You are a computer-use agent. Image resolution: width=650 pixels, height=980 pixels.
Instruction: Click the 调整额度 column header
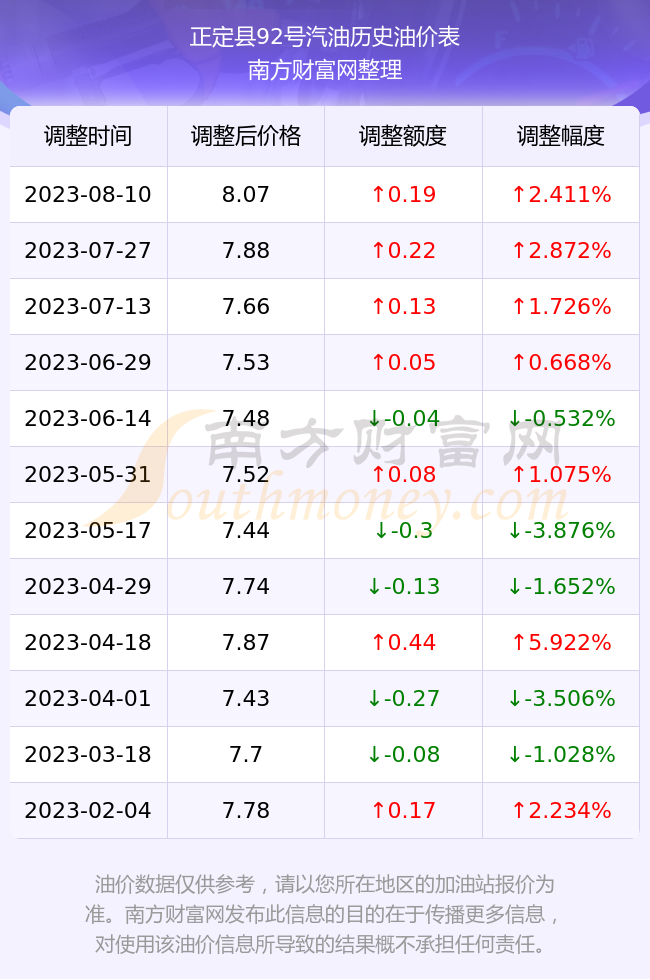(x=403, y=136)
